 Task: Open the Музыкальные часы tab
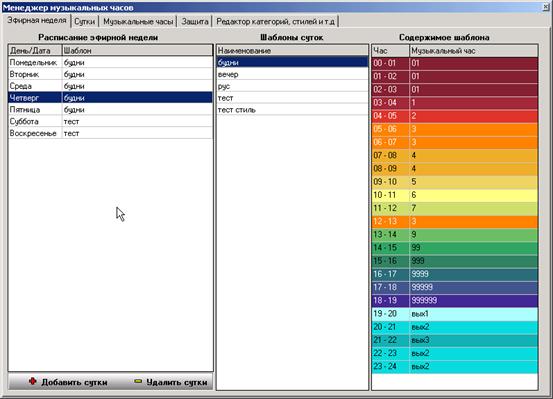(138, 22)
